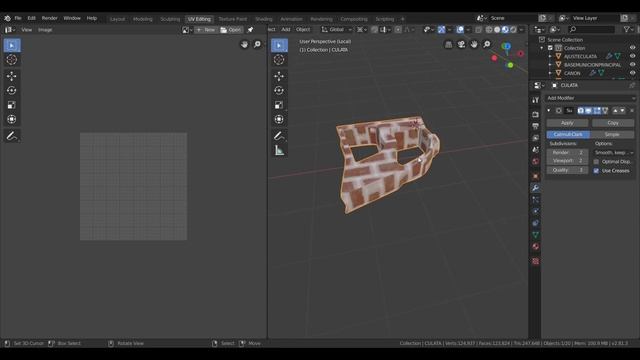Enable the Optimal Display checkbox

(596, 162)
